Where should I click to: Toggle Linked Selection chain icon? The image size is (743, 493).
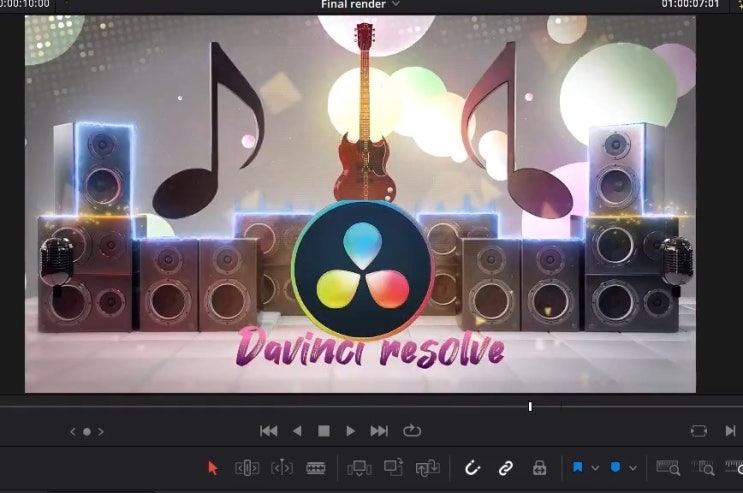[x=506, y=468]
